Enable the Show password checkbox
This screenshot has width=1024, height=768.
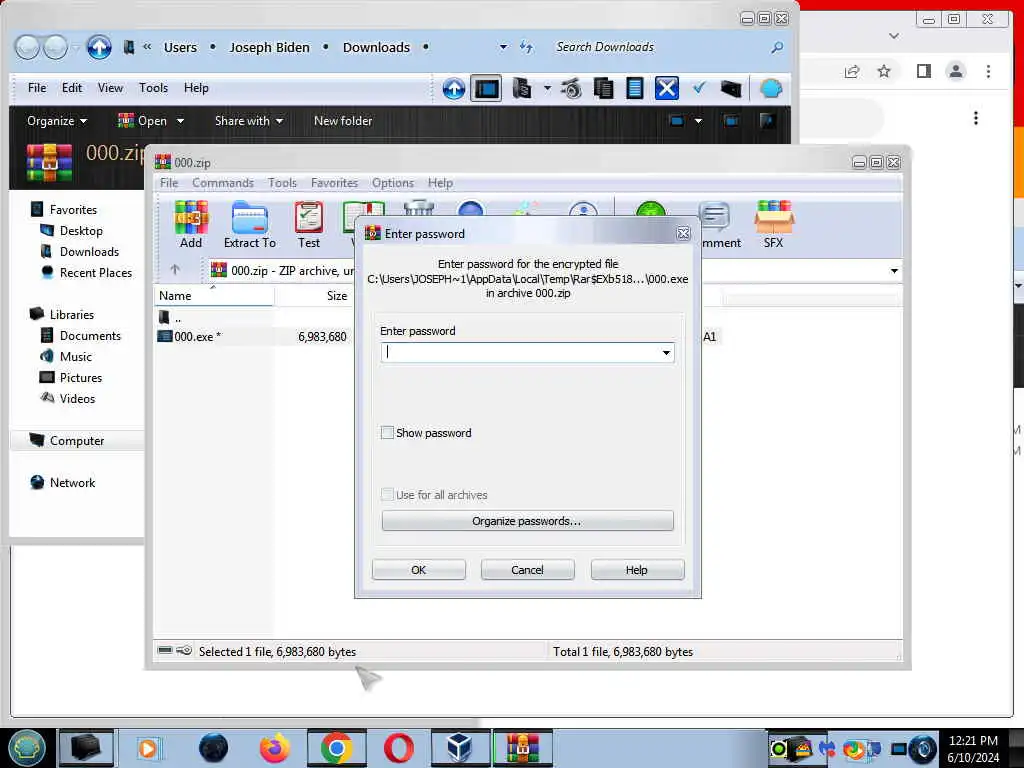tap(387, 432)
